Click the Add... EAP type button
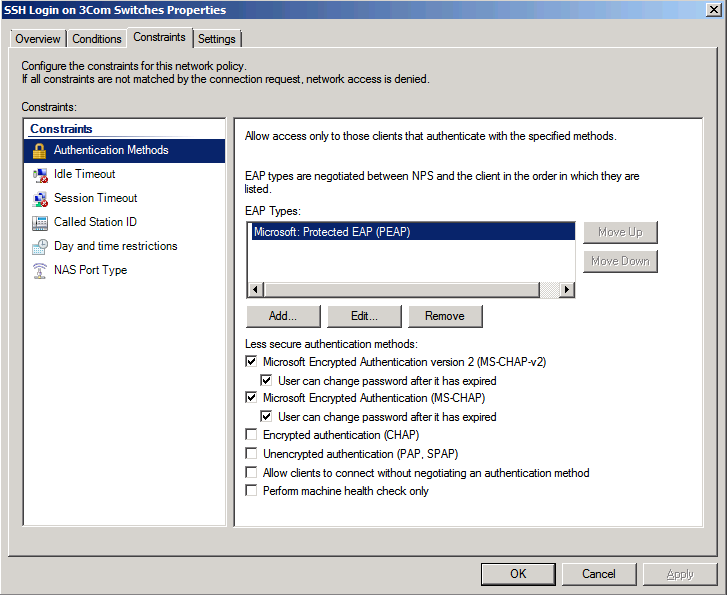Image resolution: width=727 pixels, height=595 pixels. 283,316
